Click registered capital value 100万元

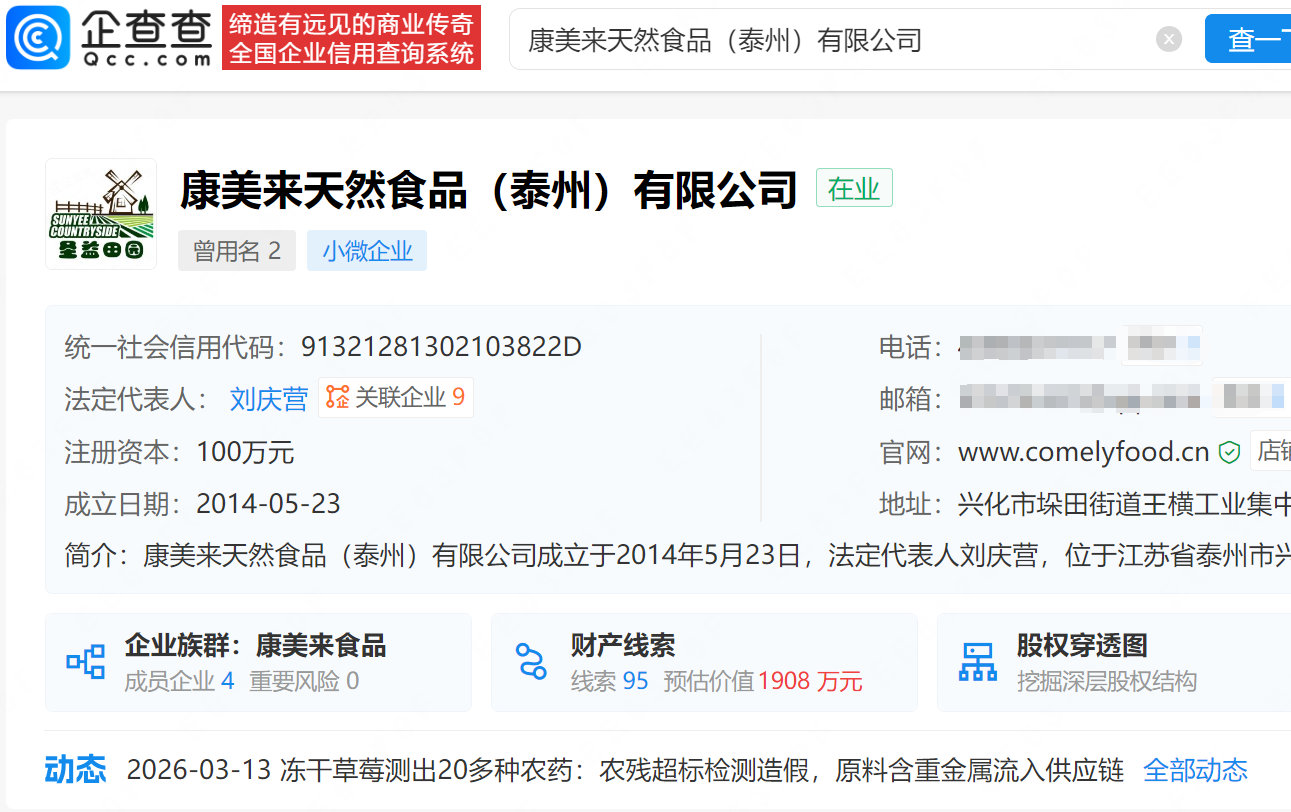(245, 452)
